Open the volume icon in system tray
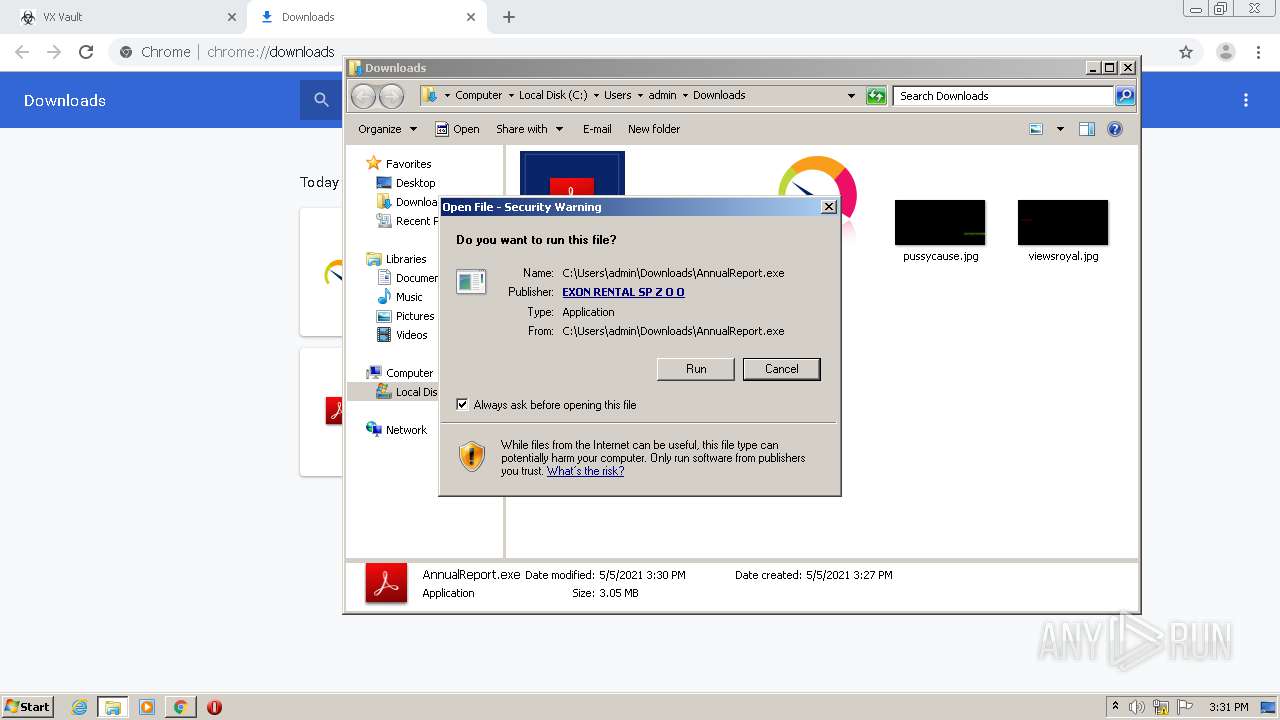The height and width of the screenshot is (720, 1280). pyautogui.click(x=1137, y=707)
